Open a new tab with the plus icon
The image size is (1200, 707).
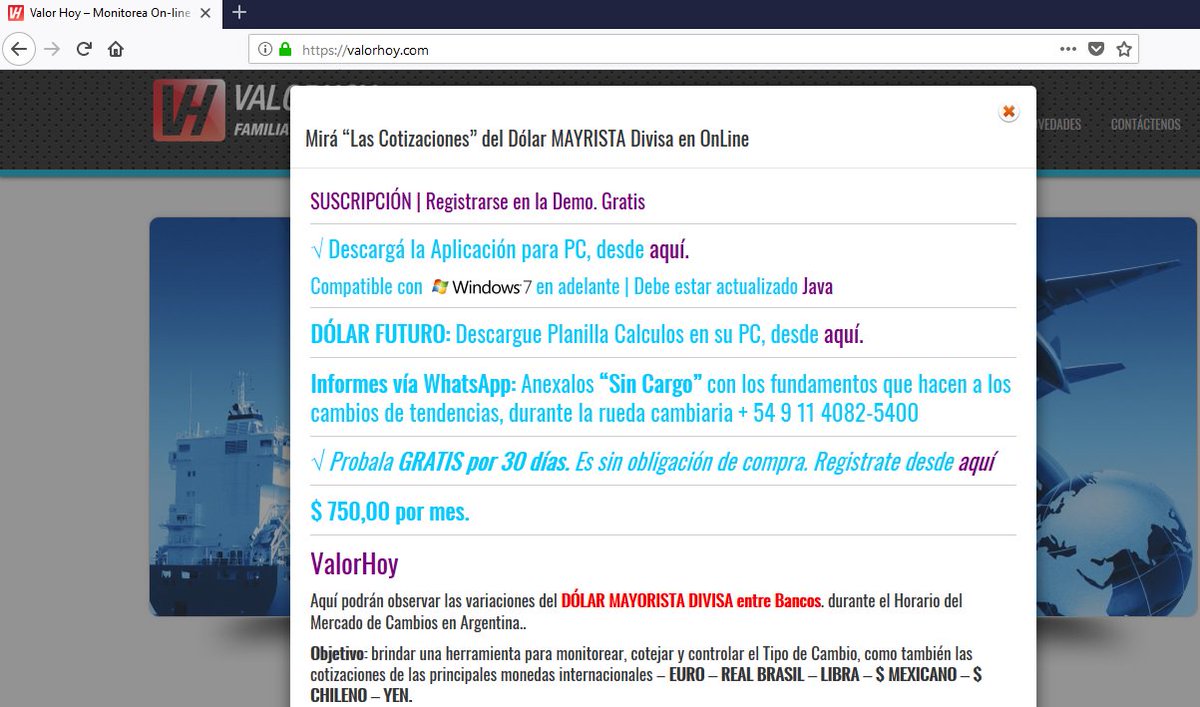(239, 13)
